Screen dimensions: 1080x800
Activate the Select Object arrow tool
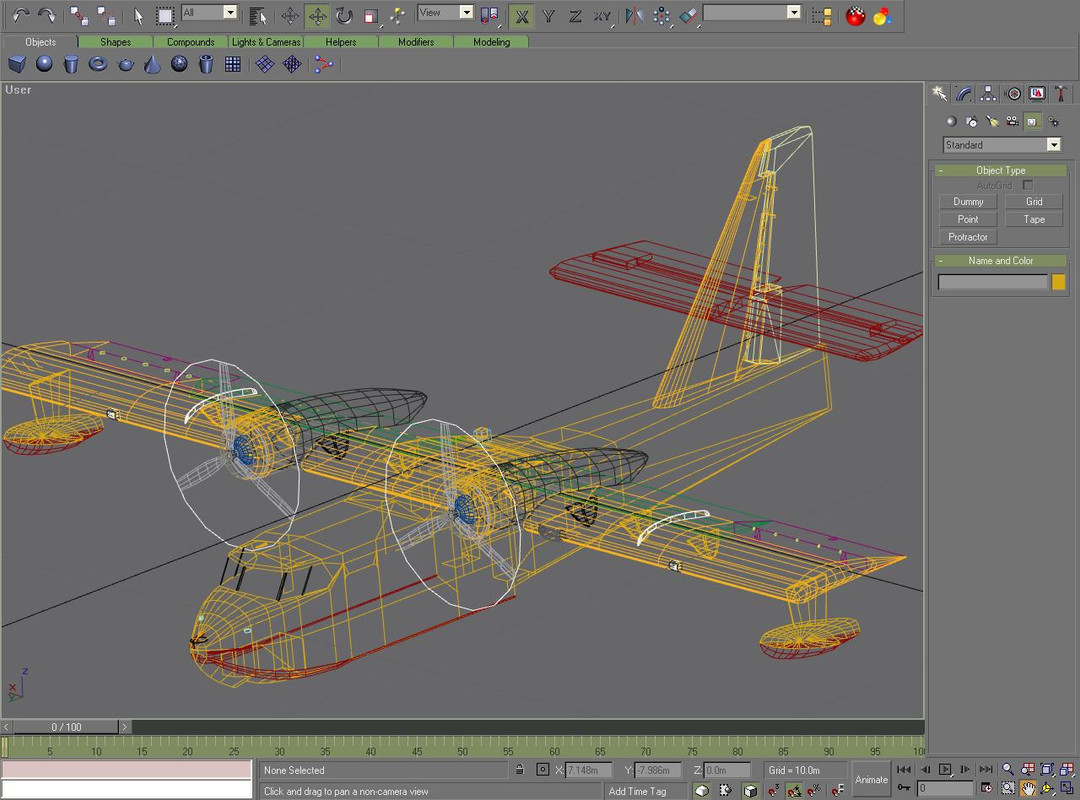point(138,15)
